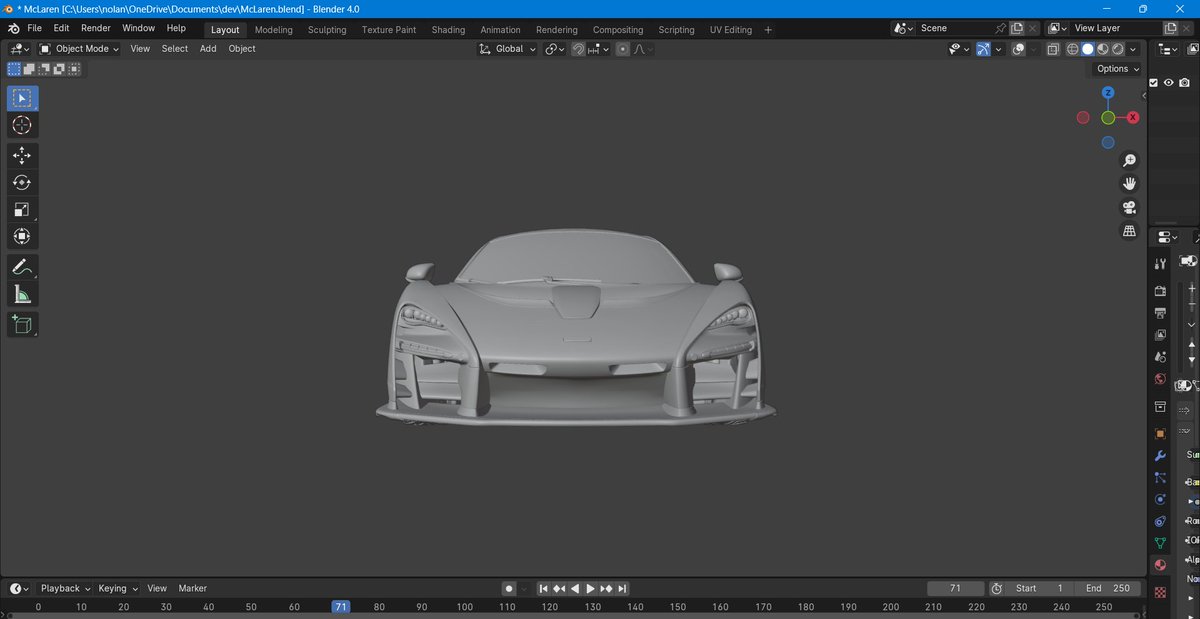Image resolution: width=1200 pixels, height=619 pixels.
Task: Open the World properties tab
Action: 1160,379
